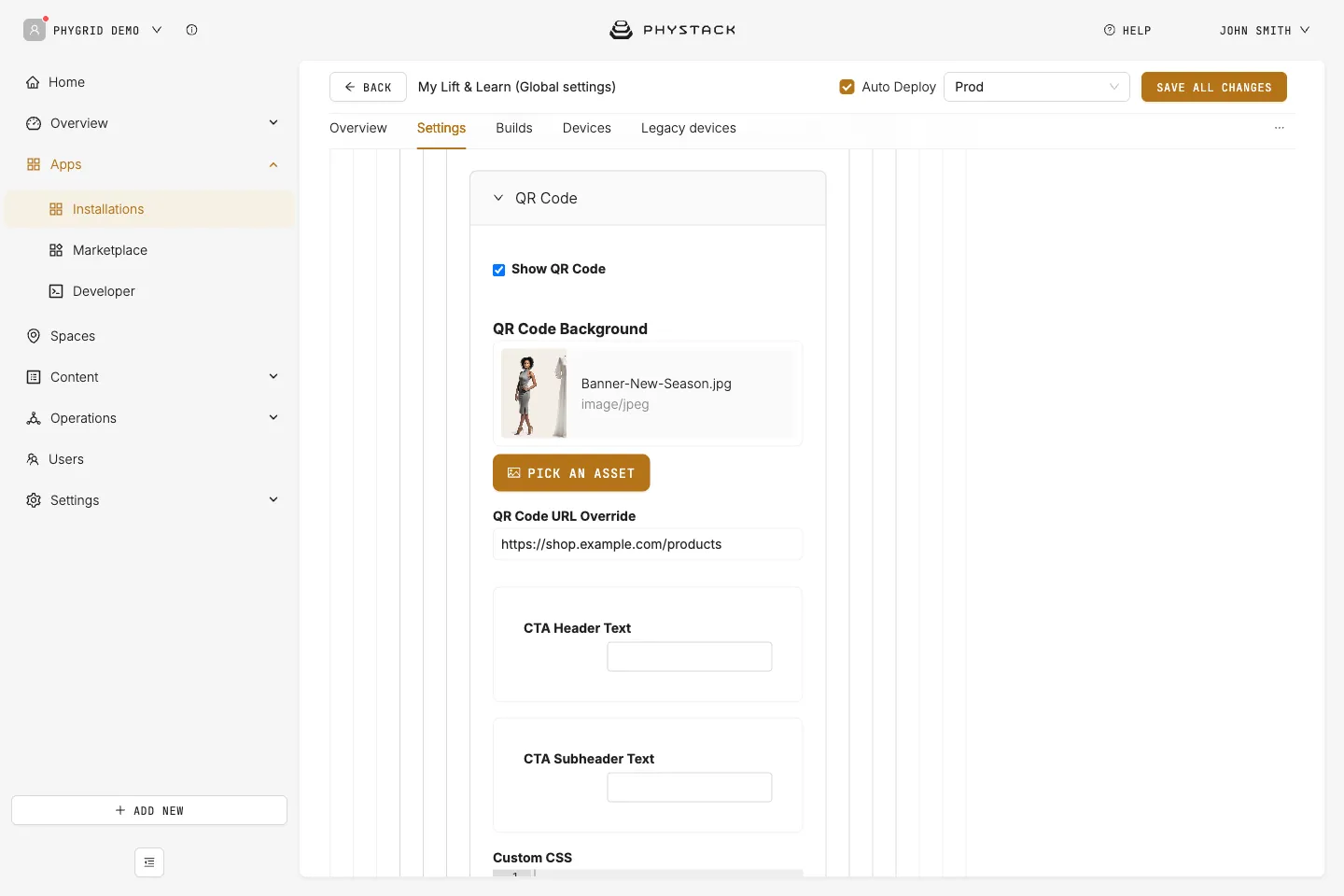Image resolution: width=1344 pixels, height=896 pixels.
Task: Expand the Operations section chevron
Action: 273,417
